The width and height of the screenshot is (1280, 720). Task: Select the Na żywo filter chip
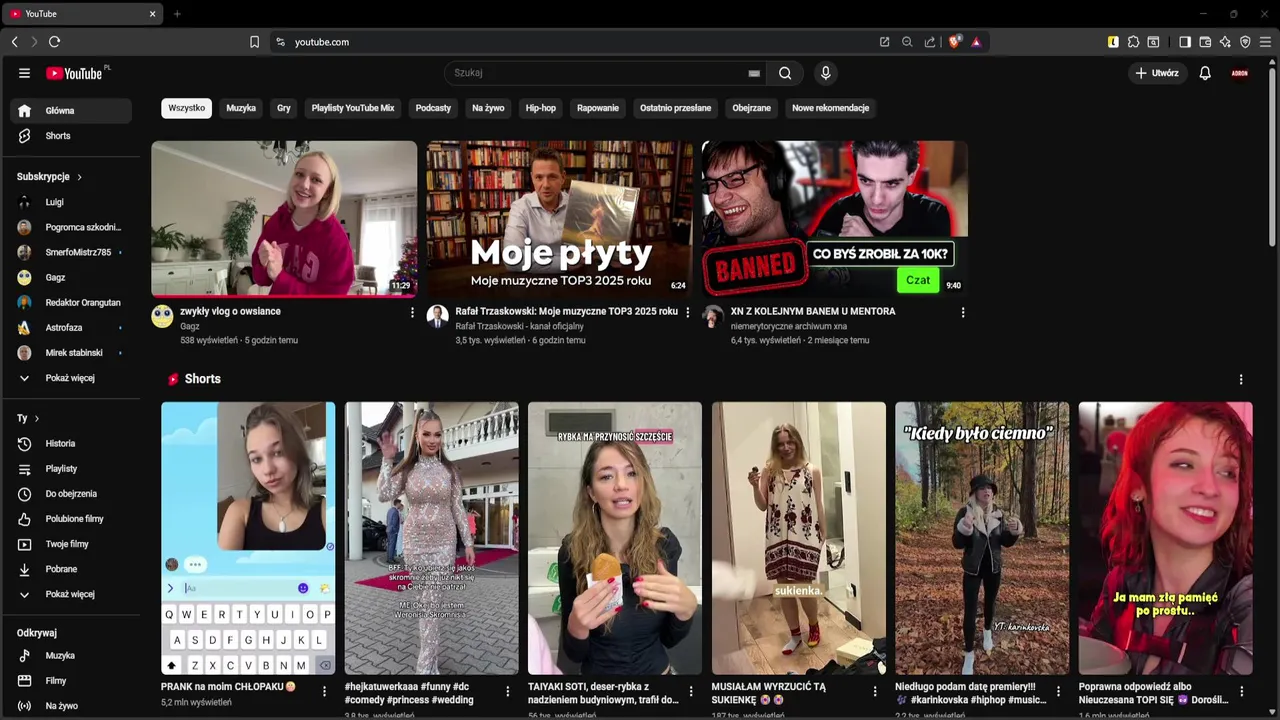coord(488,108)
